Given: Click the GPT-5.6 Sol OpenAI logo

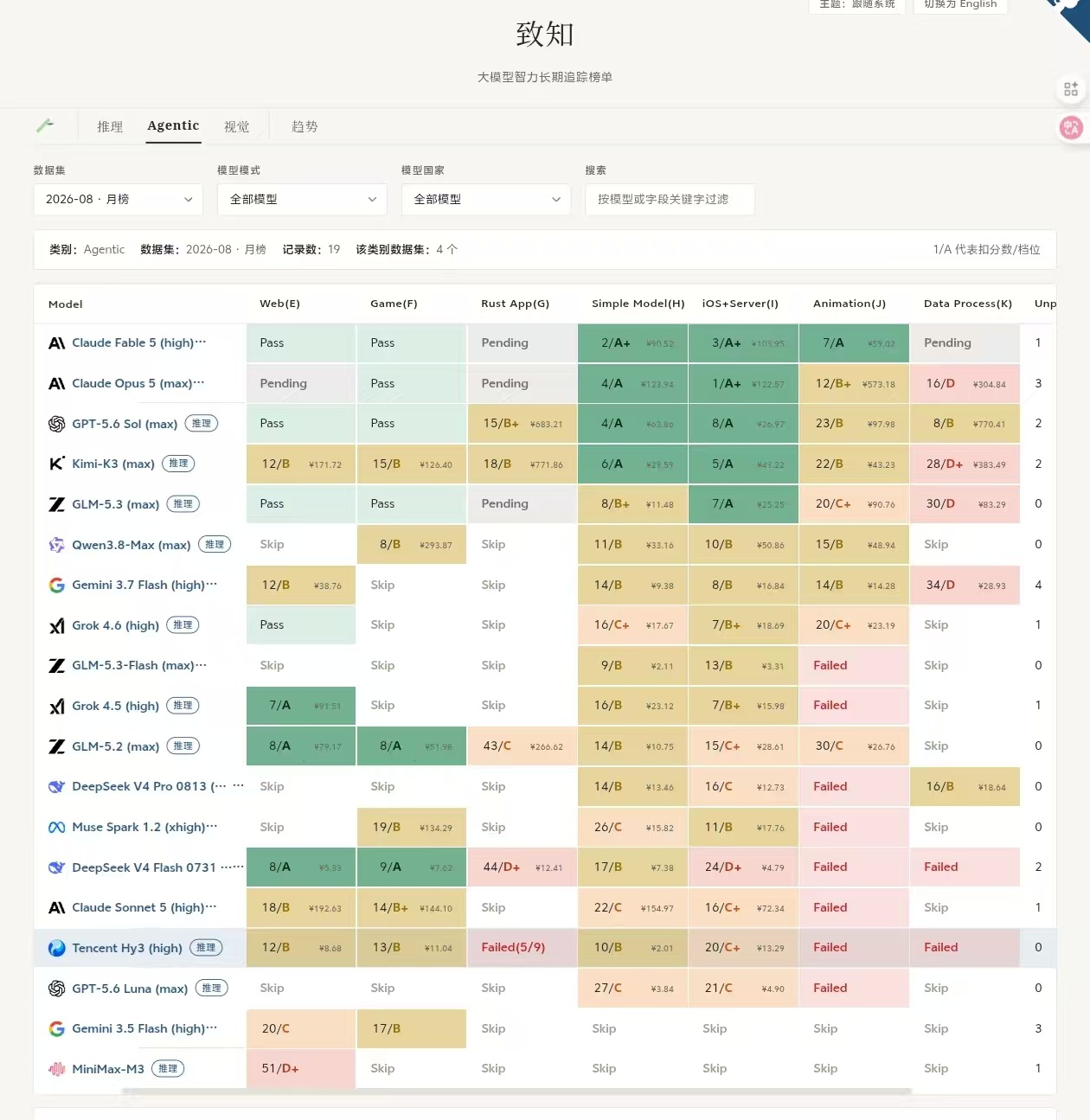Looking at the screenshot, I should point(57,424).
